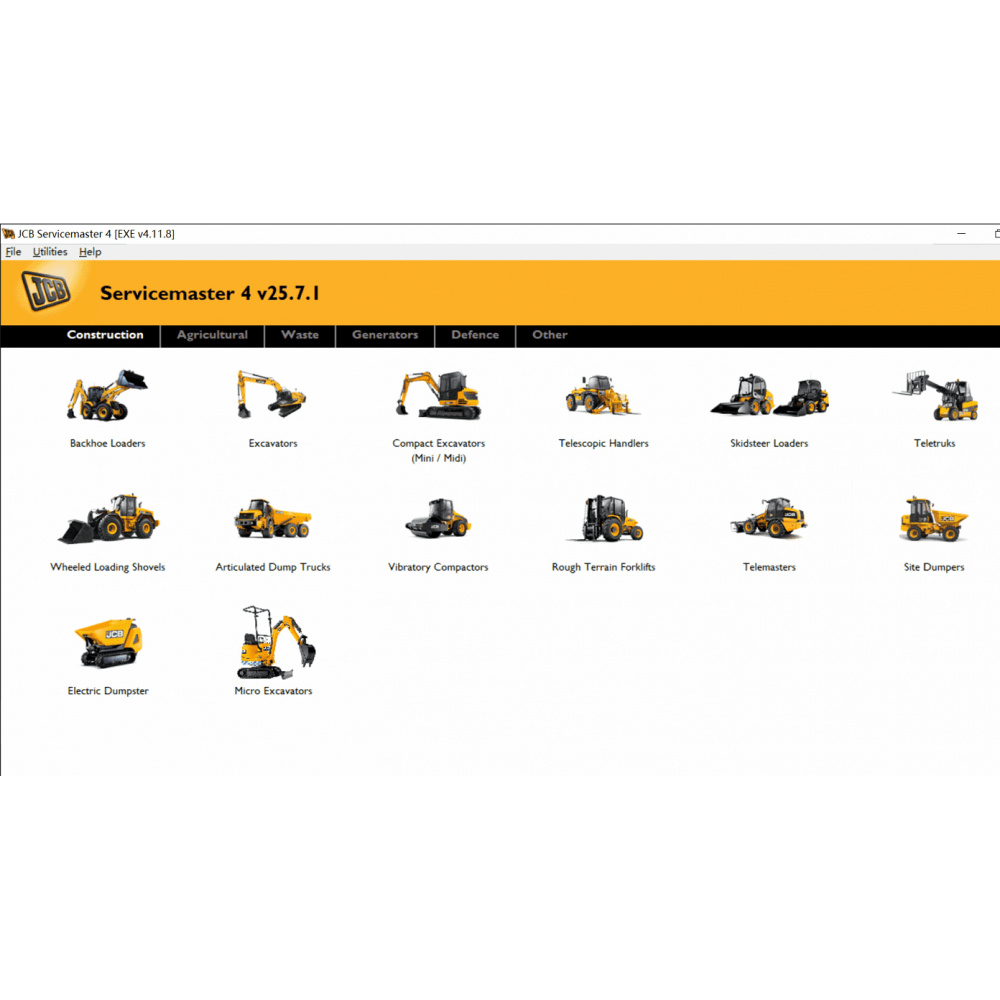Open the Waste tab

pos(300,335)
